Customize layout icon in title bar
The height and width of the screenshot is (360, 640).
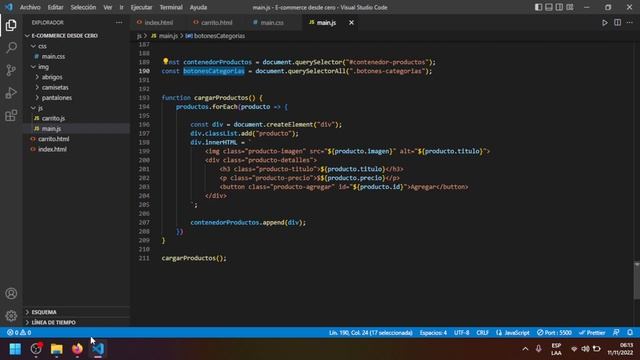pos(570,7)
